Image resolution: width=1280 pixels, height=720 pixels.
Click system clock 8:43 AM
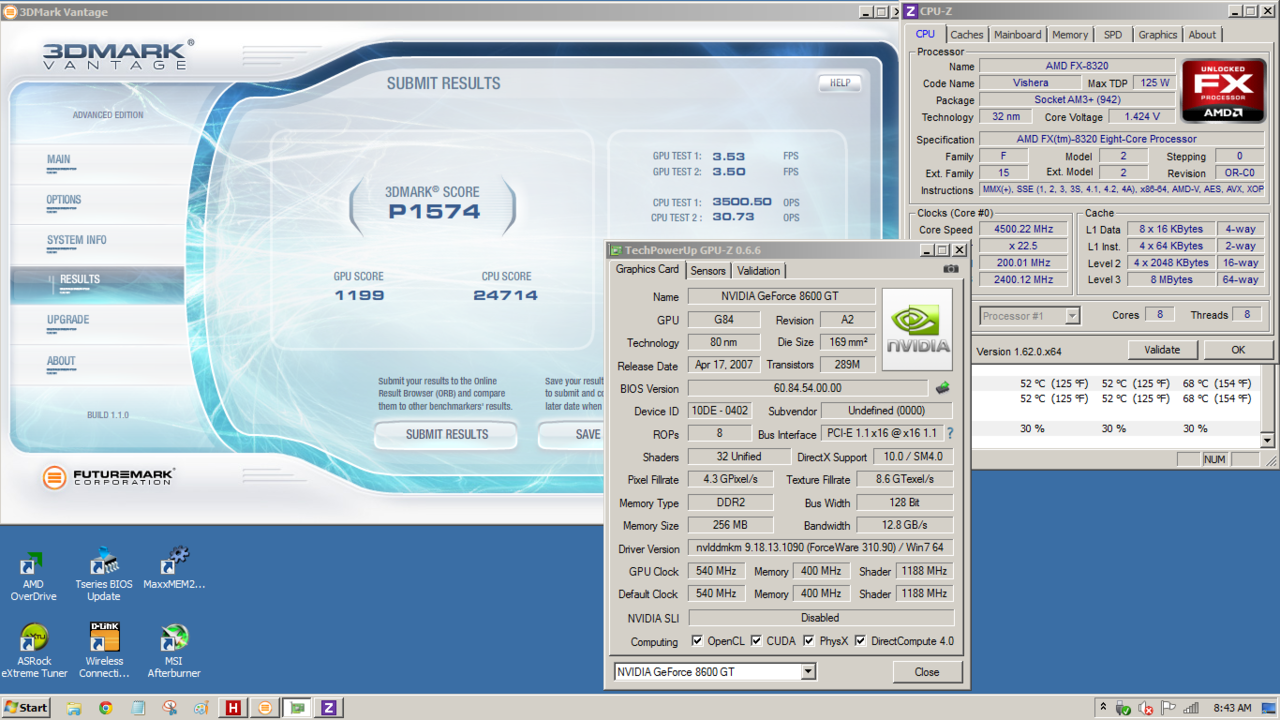(1232, 708)
